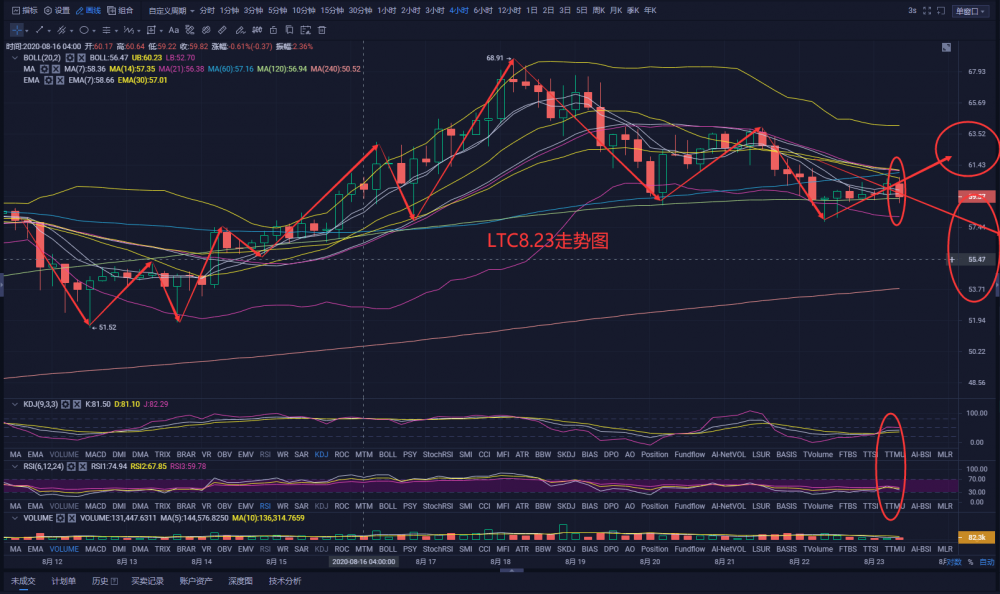Open EMA indicator settings gear
Screen dimensions: 1000x594
(48, 80)
